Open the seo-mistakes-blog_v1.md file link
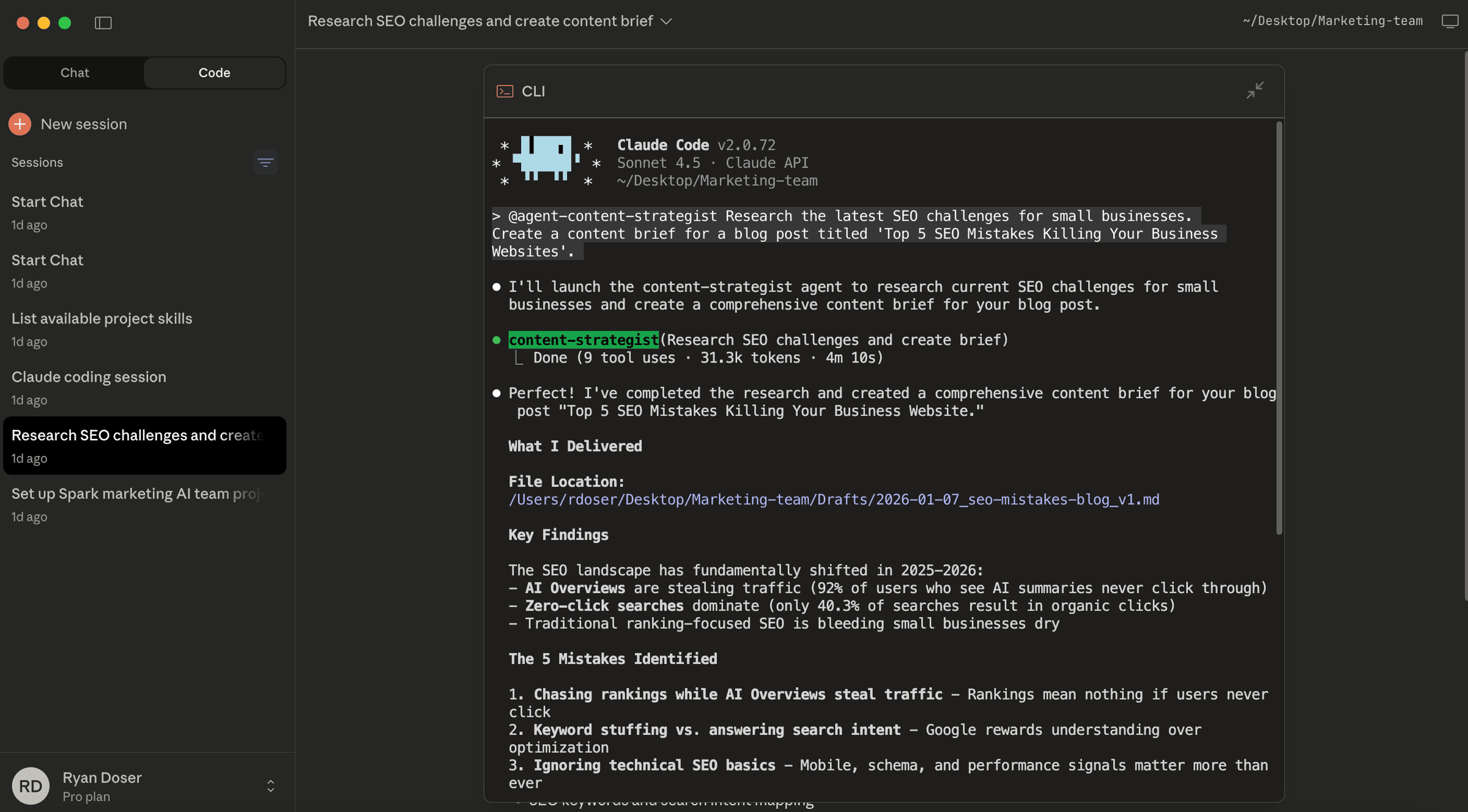The height and width of the screenshot is (812, 1468). (833, 500)
